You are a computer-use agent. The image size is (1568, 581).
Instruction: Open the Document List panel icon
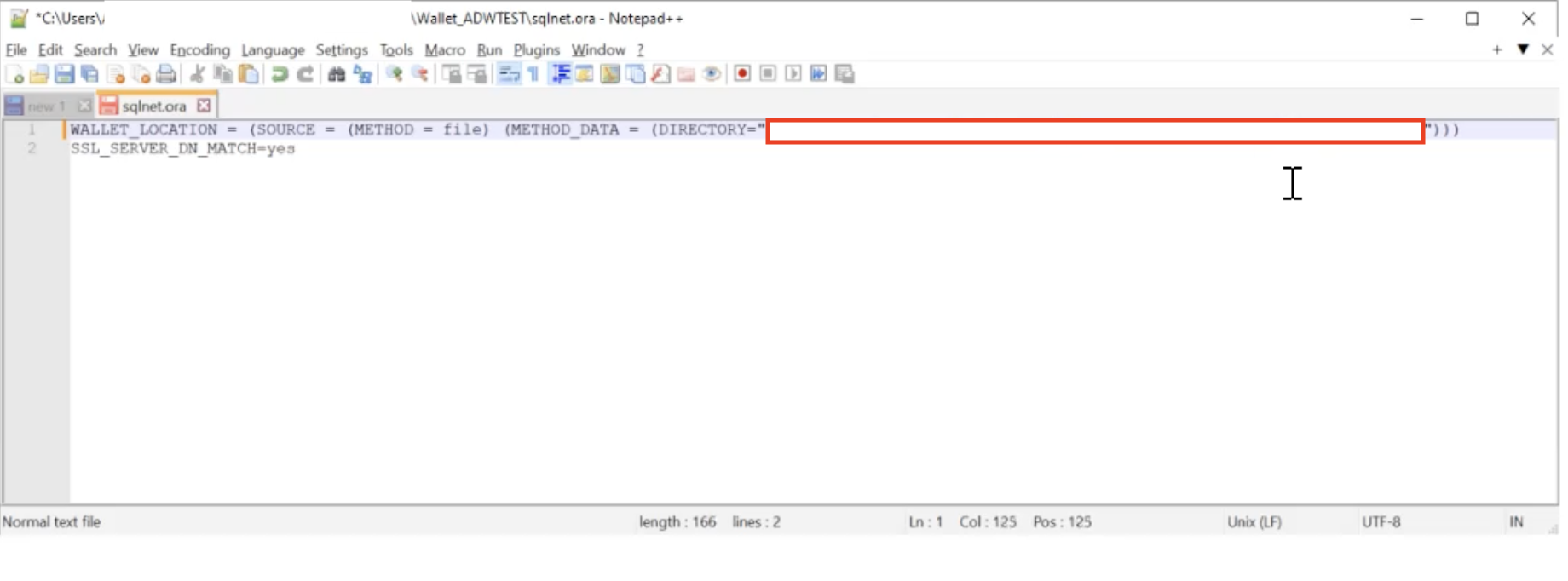636,74
